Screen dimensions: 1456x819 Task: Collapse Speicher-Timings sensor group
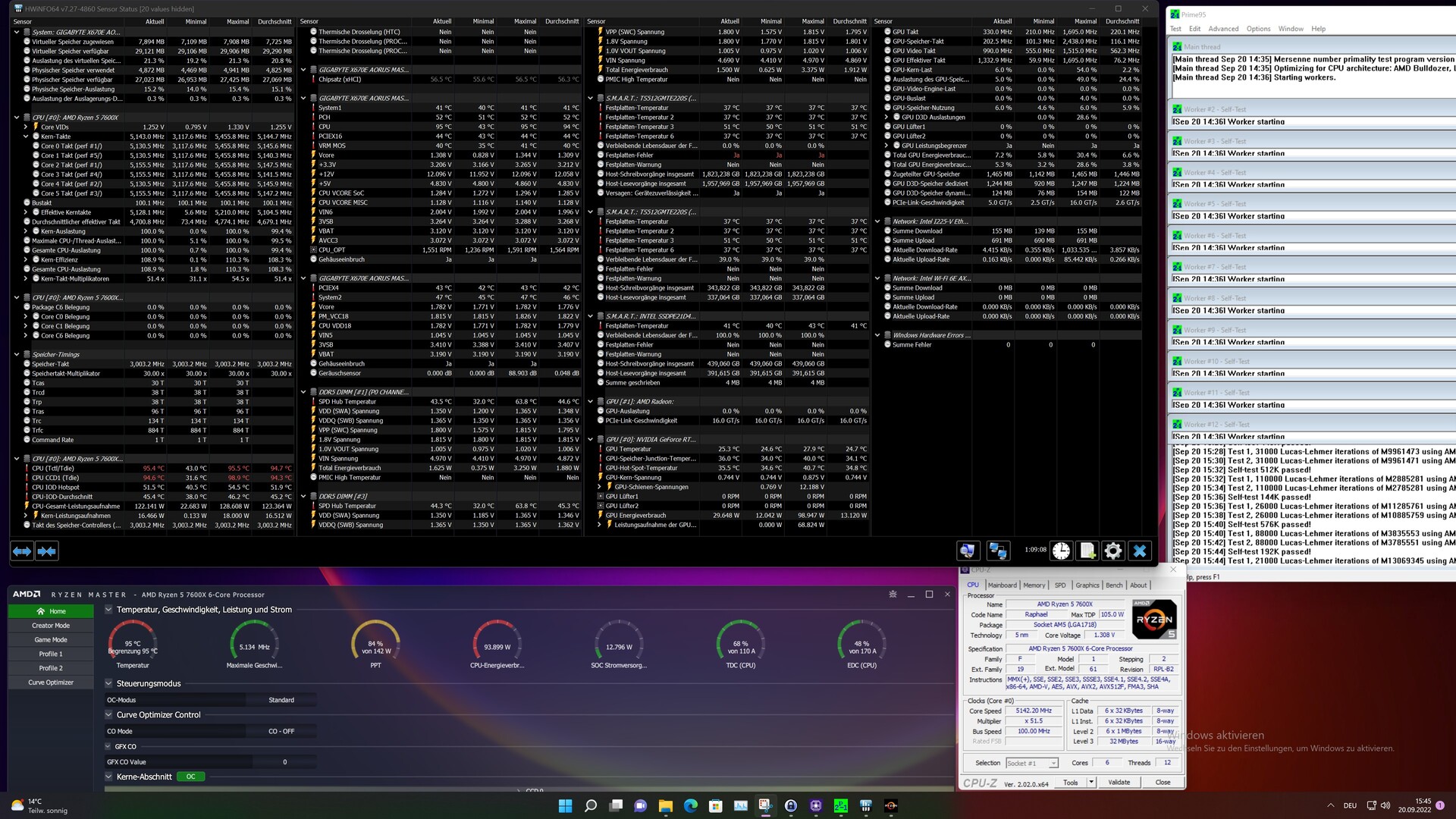17,355
